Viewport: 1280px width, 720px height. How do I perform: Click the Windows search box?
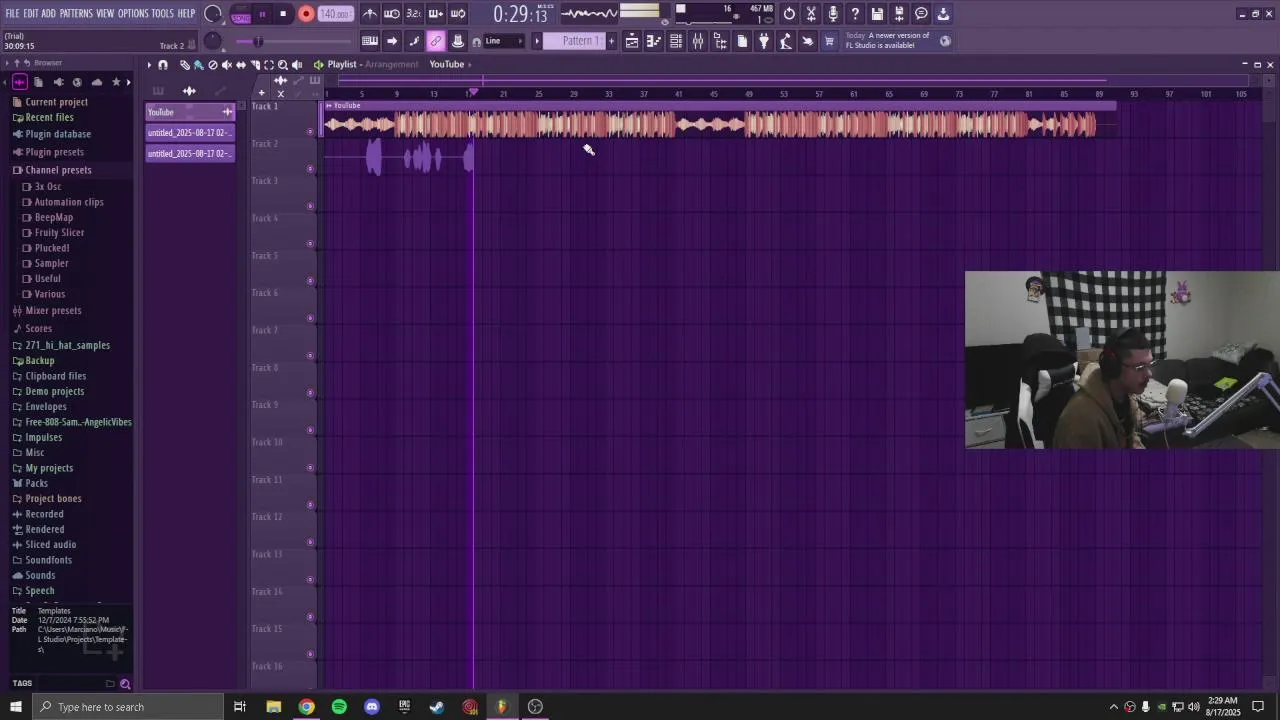[127, 707]
